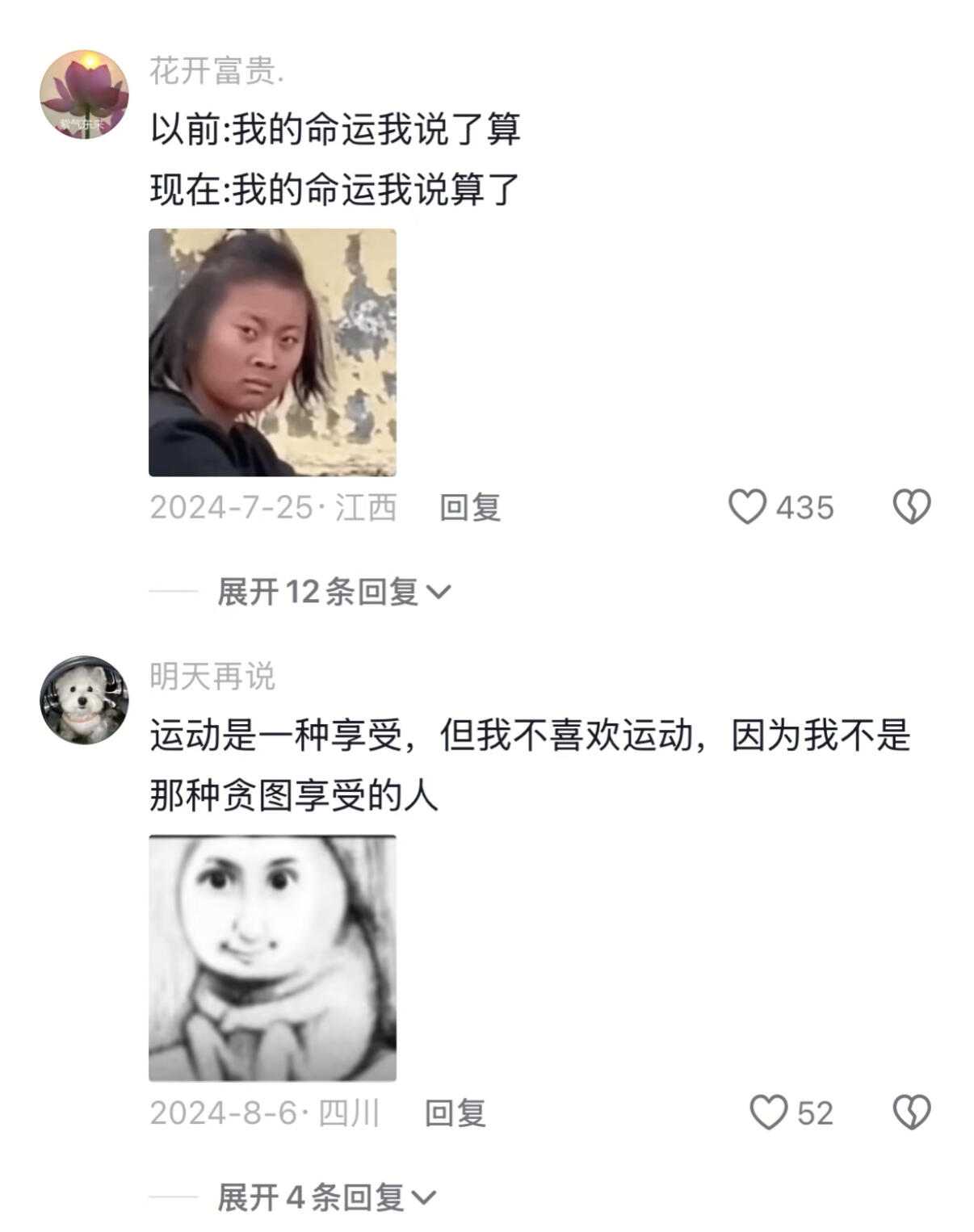Viewport: 974px width, 1232px height.
Task: Tap the 435 like count
Action: pos(804,508)
